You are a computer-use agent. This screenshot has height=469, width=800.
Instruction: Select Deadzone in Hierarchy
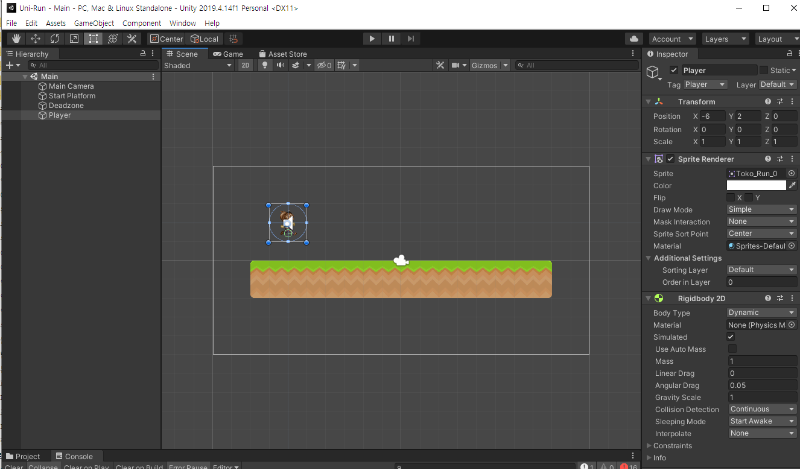click(66, 106)
